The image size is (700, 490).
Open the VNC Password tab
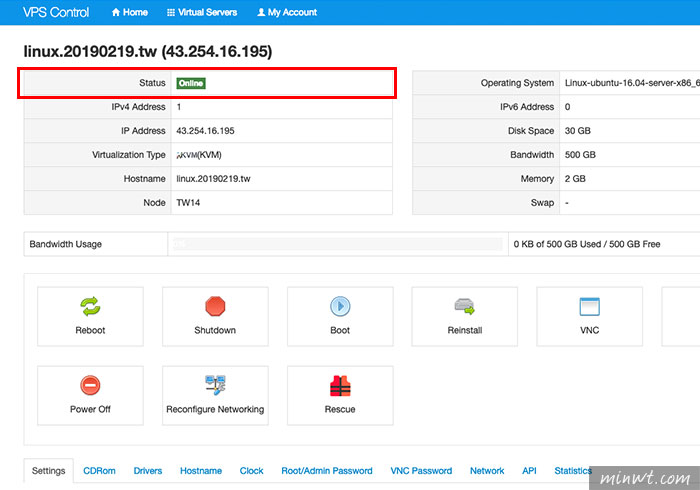pyautogui.click(x=421, y=471)
